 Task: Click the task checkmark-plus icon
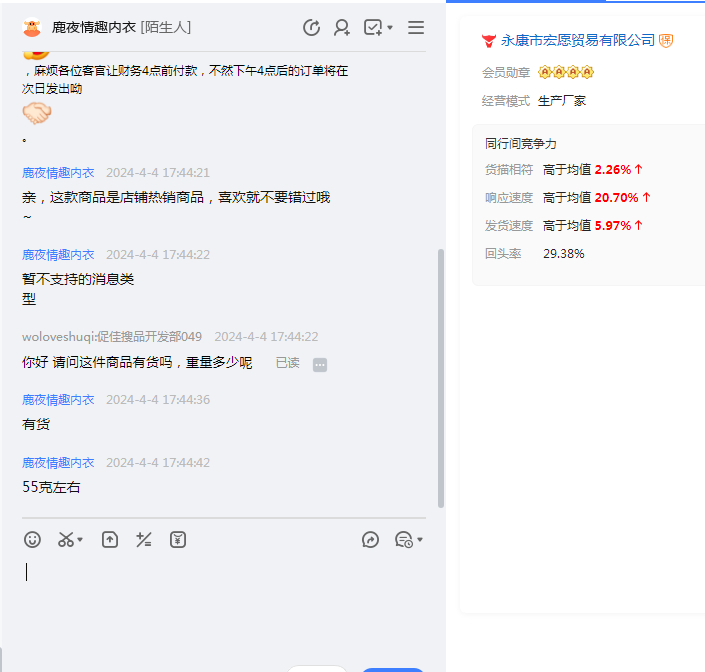[x=373, y=27]
